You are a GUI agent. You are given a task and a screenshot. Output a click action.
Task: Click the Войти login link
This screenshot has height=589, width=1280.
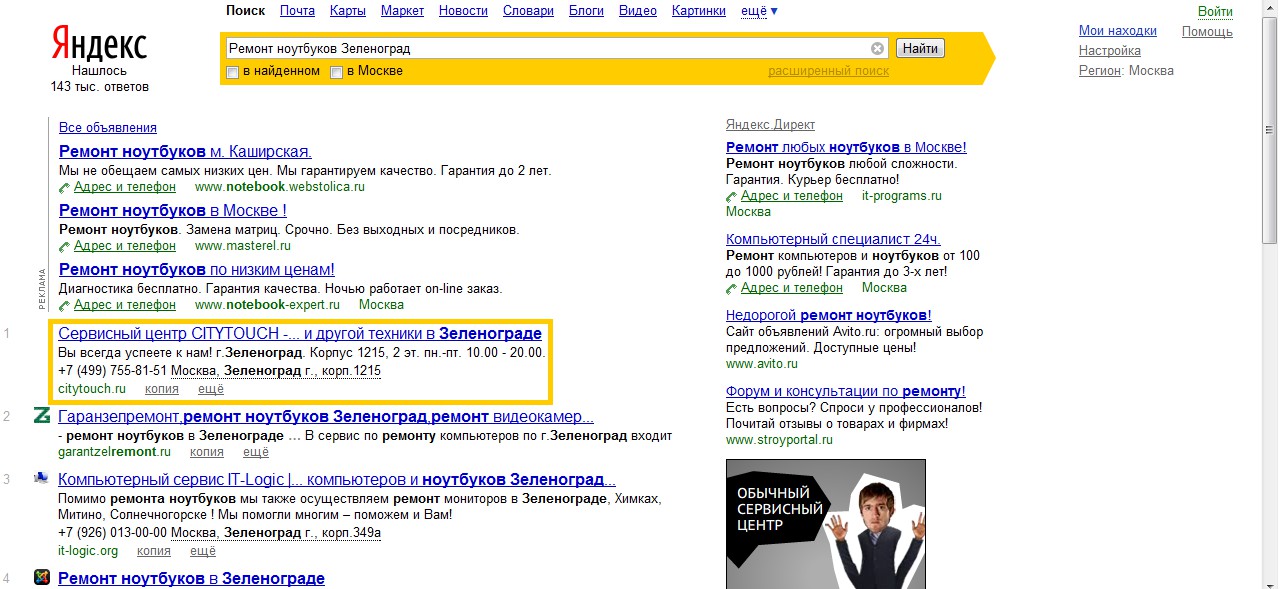(x=1215, y=12)
